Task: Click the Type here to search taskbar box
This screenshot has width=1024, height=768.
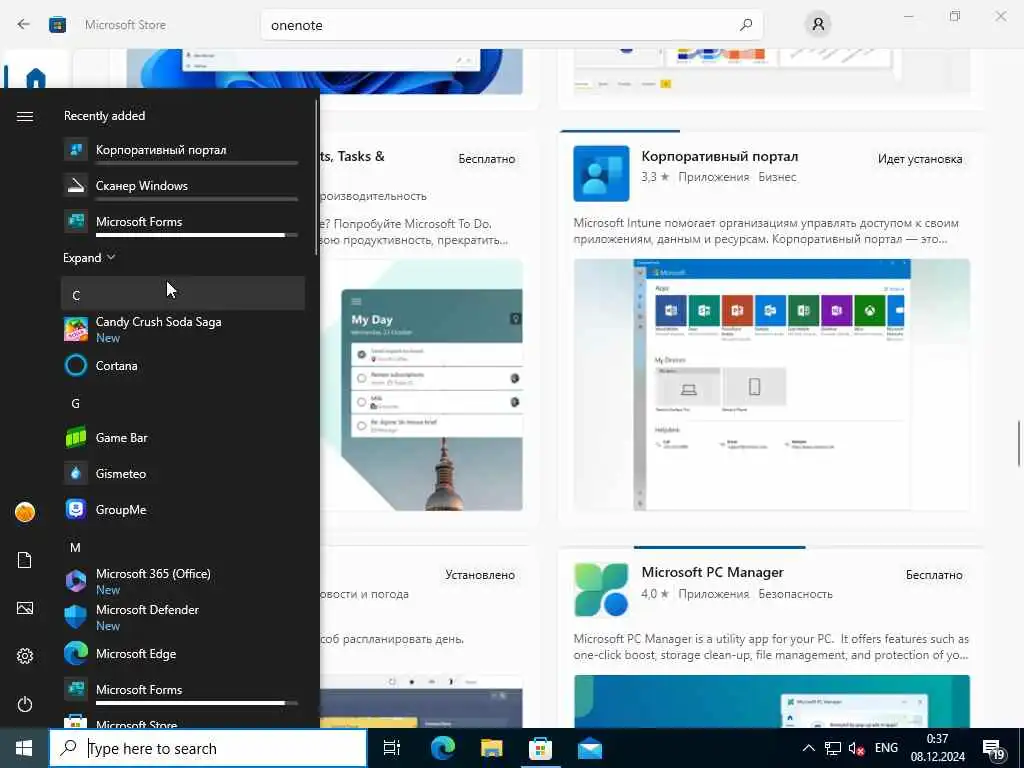Action: coord(208,748)
